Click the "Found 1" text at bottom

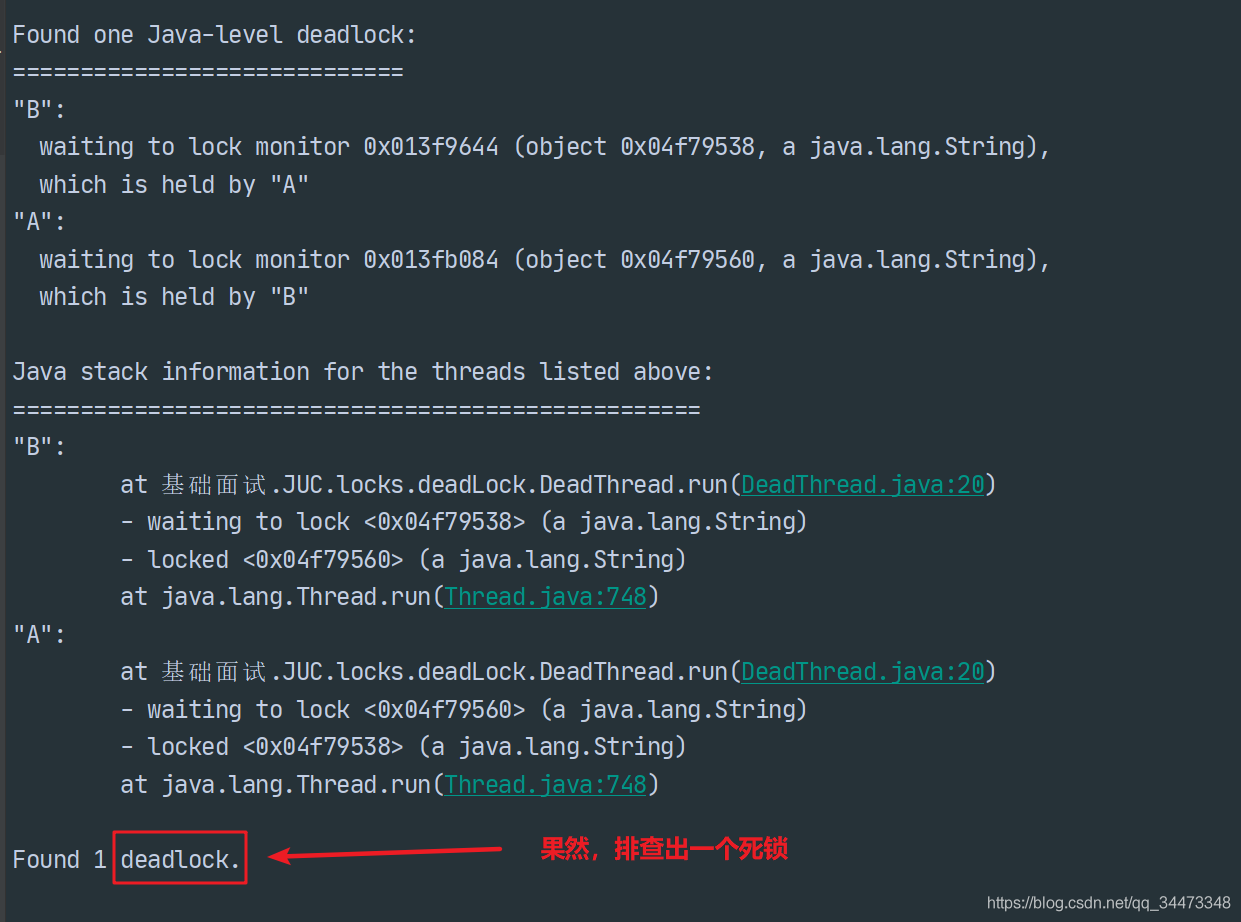59,860
